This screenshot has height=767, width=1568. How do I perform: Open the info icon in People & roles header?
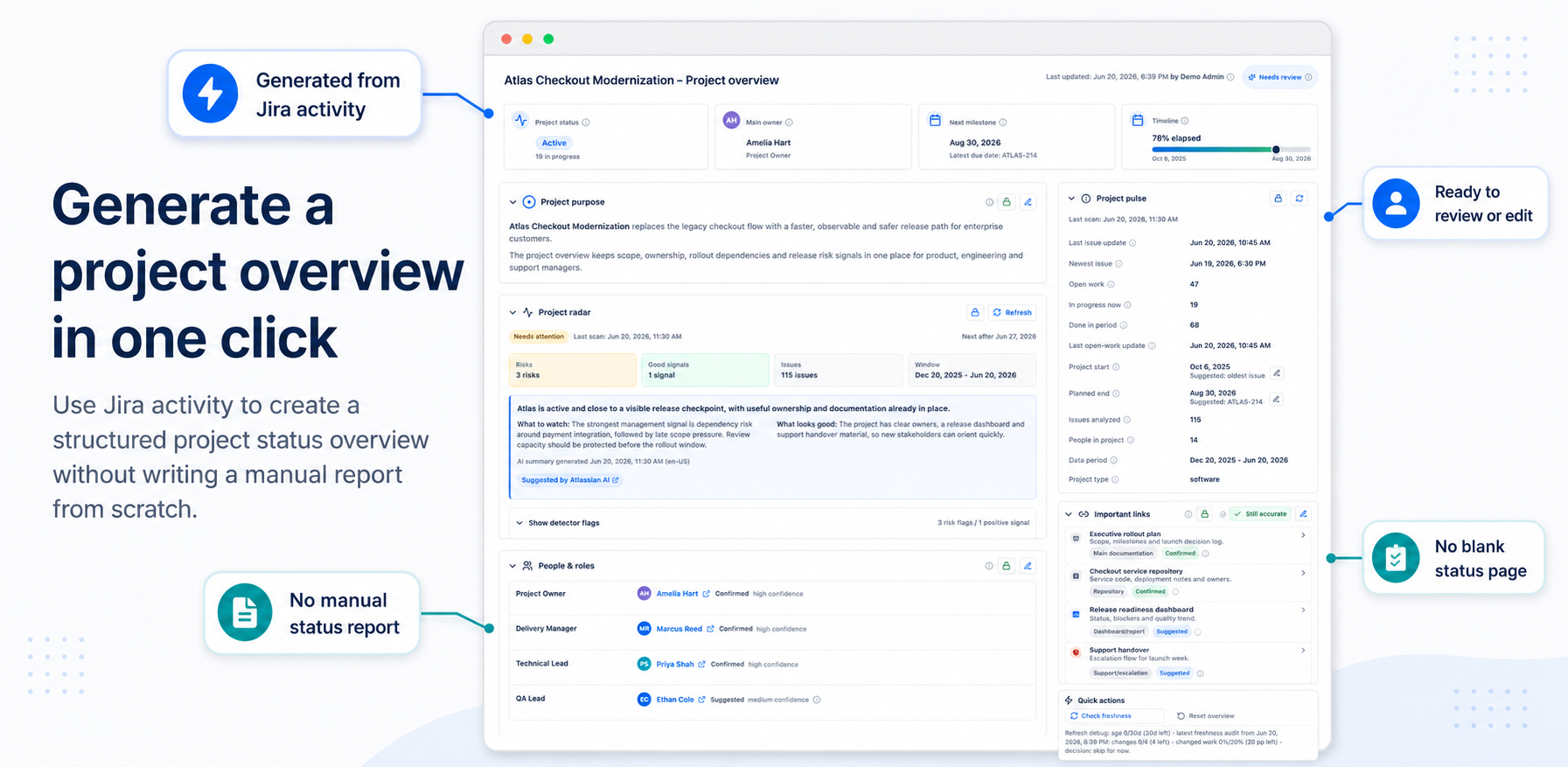point(989,566)
